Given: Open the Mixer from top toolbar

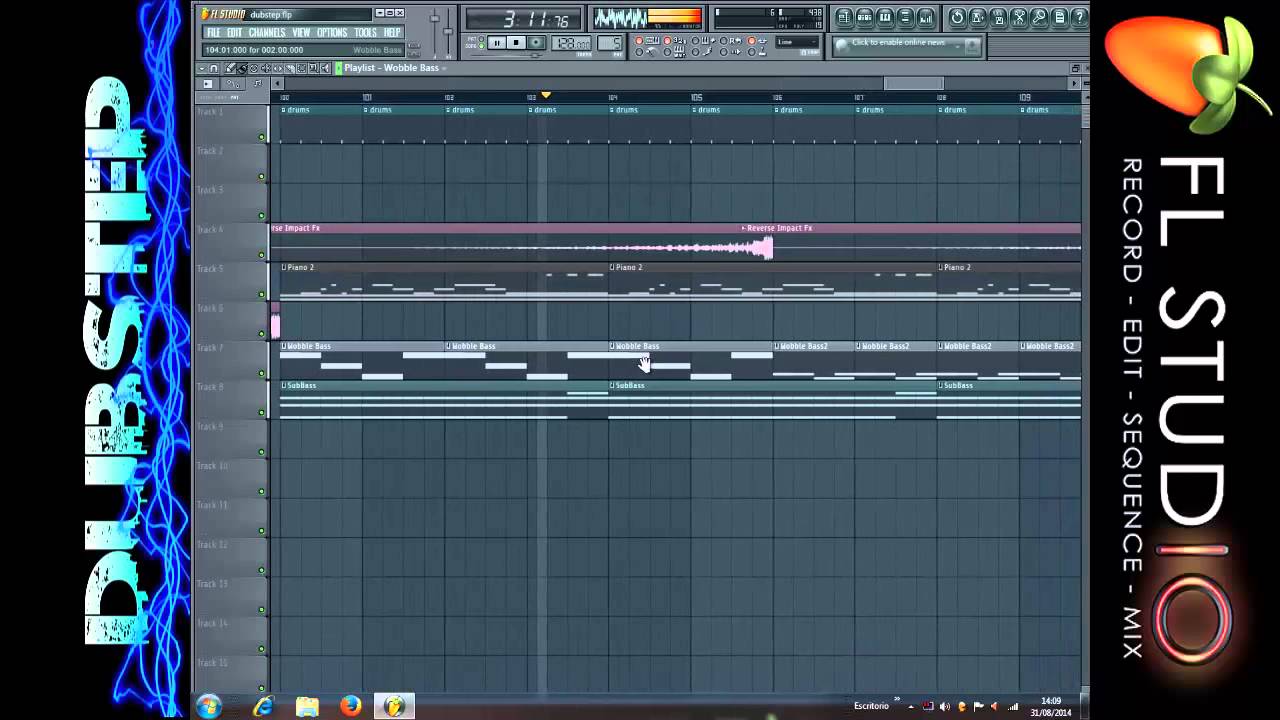Looking at the screenshot, I should coord(925,18).
